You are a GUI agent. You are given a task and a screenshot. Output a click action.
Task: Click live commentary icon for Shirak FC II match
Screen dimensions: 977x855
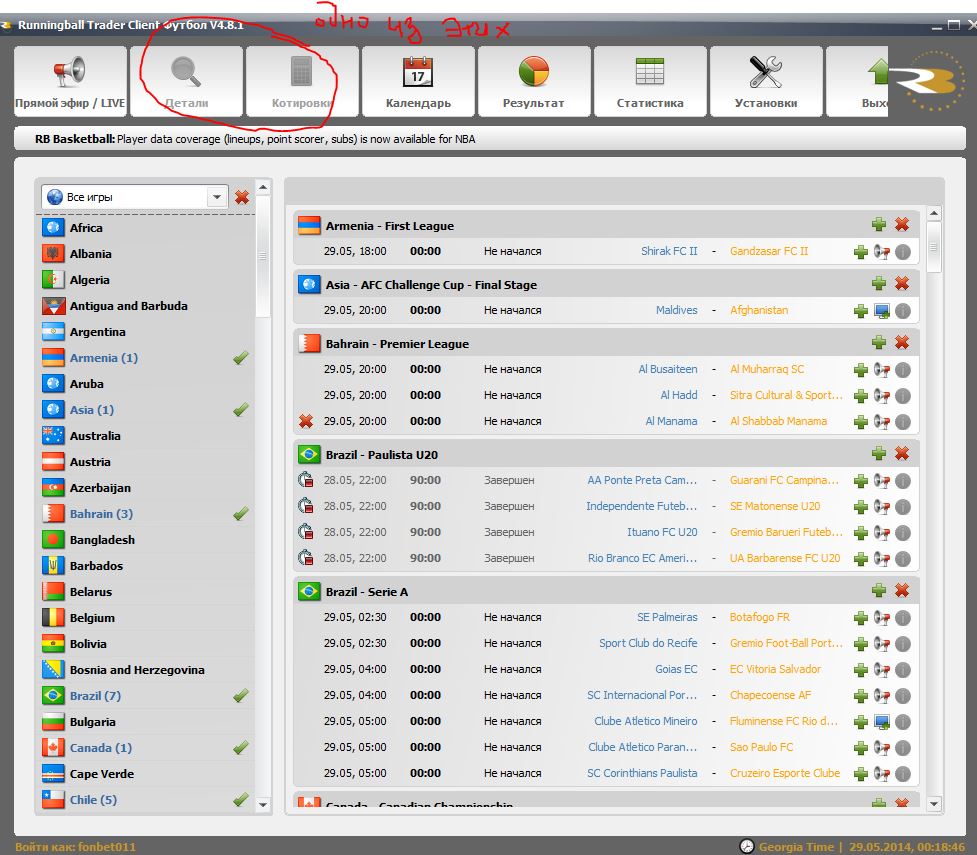[x=881, y=252]
